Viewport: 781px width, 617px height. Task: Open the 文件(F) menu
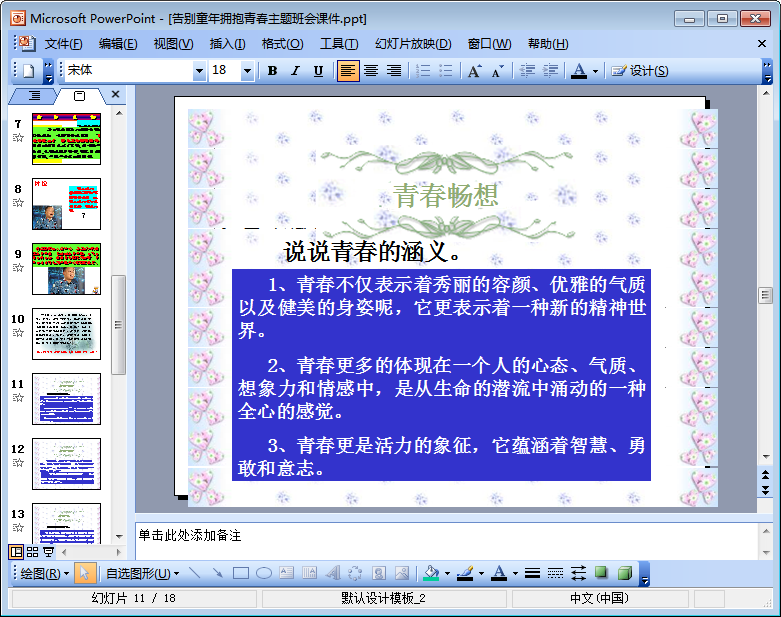(x=63, y=44)
